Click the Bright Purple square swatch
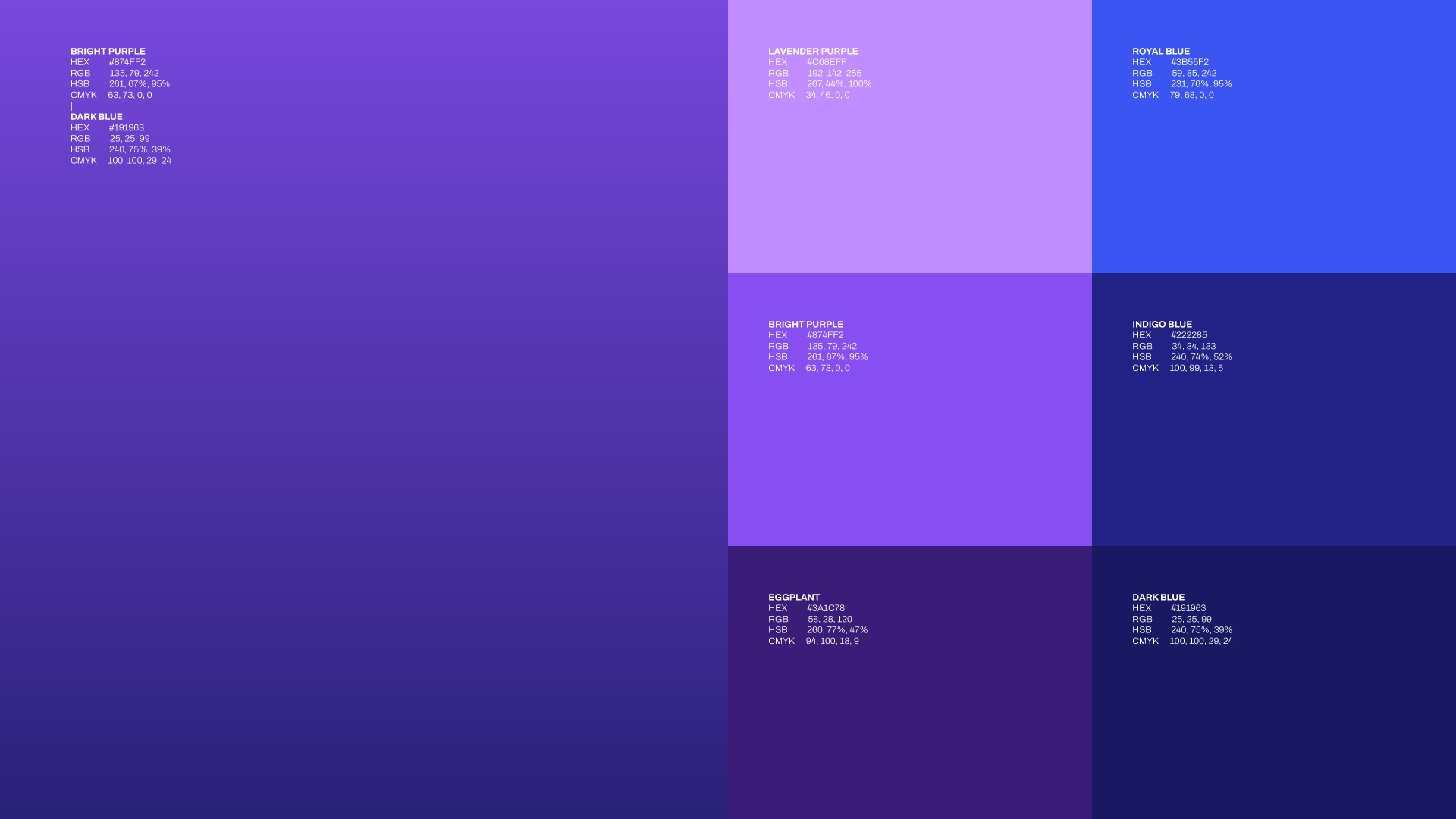 (x=910, y=455)
